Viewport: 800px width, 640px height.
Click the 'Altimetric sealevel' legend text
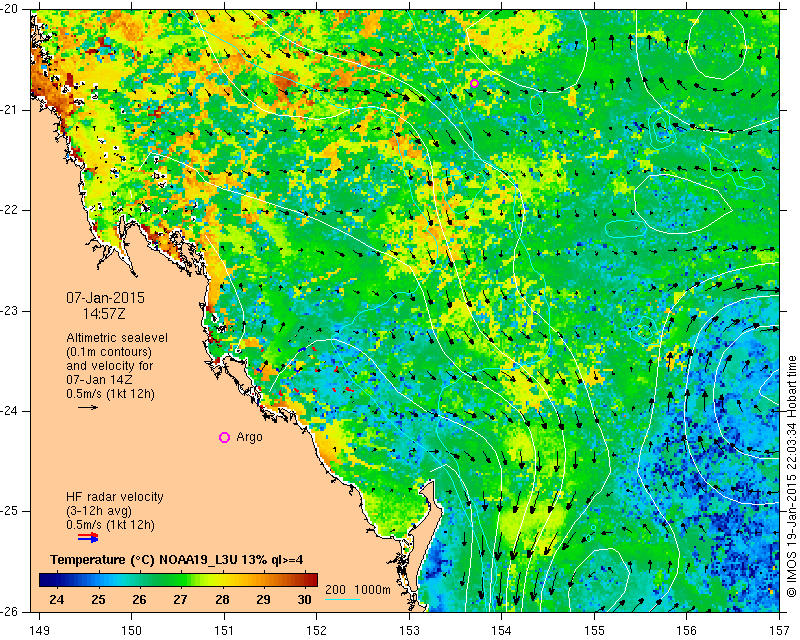117,338
